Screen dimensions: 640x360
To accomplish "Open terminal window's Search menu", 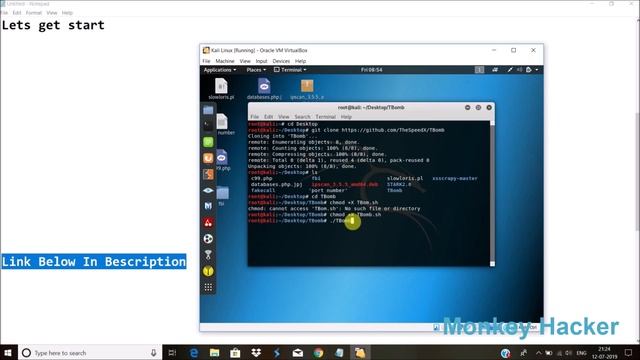I will (302, 117).
